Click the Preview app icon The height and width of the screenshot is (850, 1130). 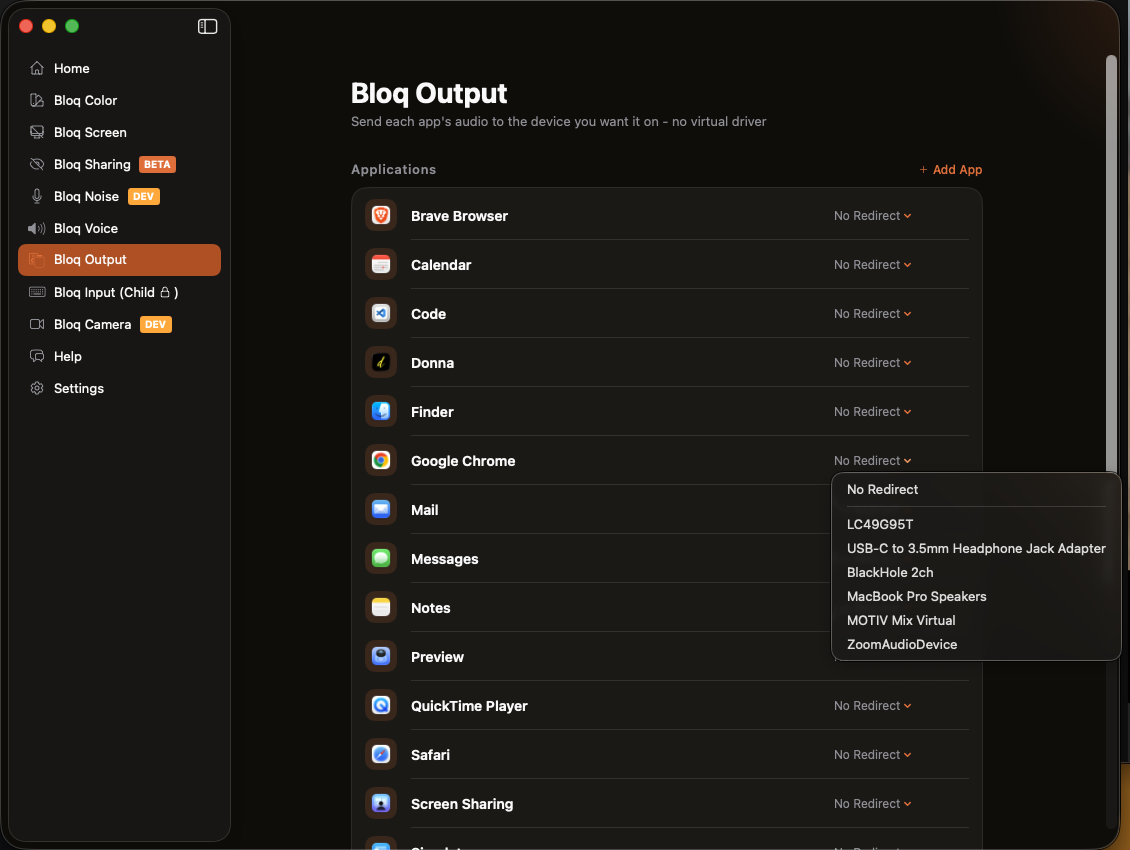coord(381,656)
